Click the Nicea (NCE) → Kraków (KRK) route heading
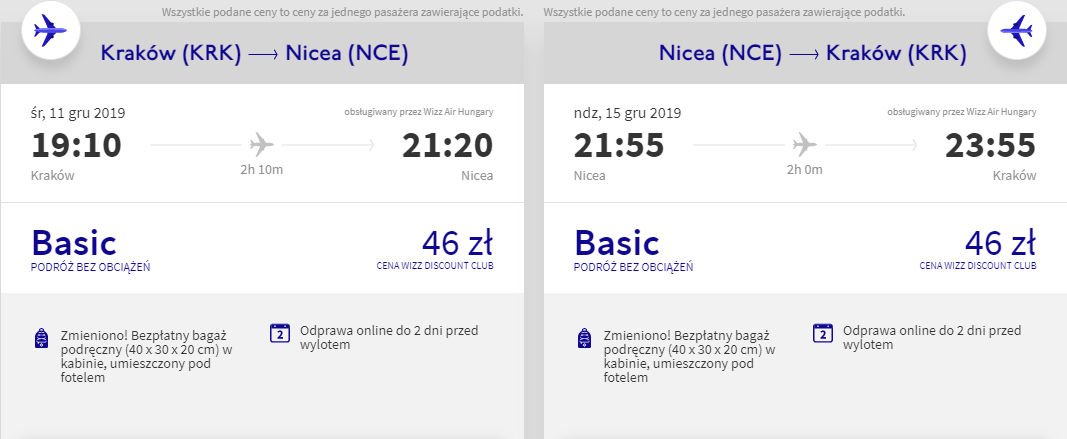Image resolution: width=1067 pixels, height=439 pixels. (x=812, y=54)
